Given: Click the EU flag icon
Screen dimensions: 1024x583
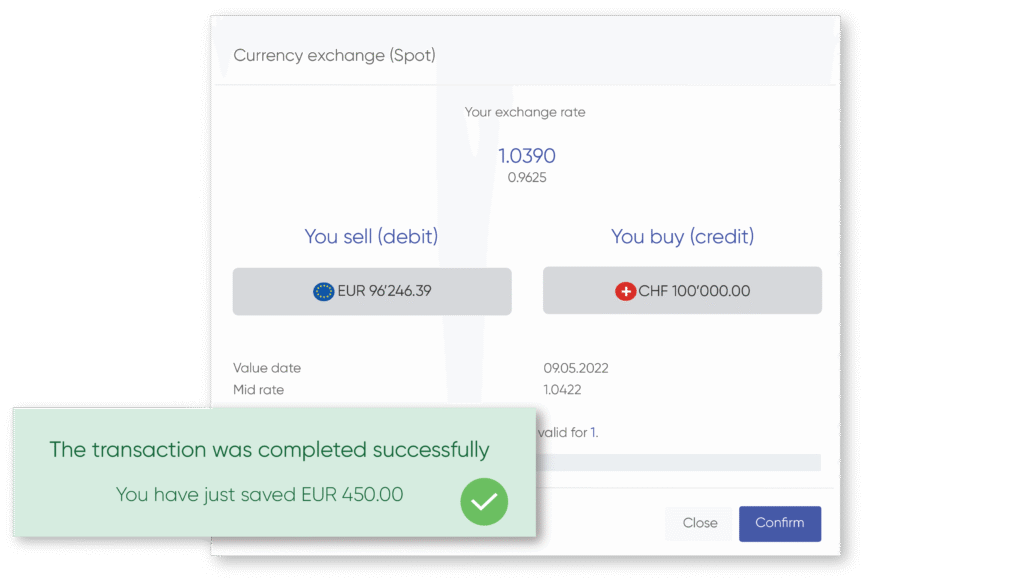Looking at the screenshot, I should (x=323, y=291).
